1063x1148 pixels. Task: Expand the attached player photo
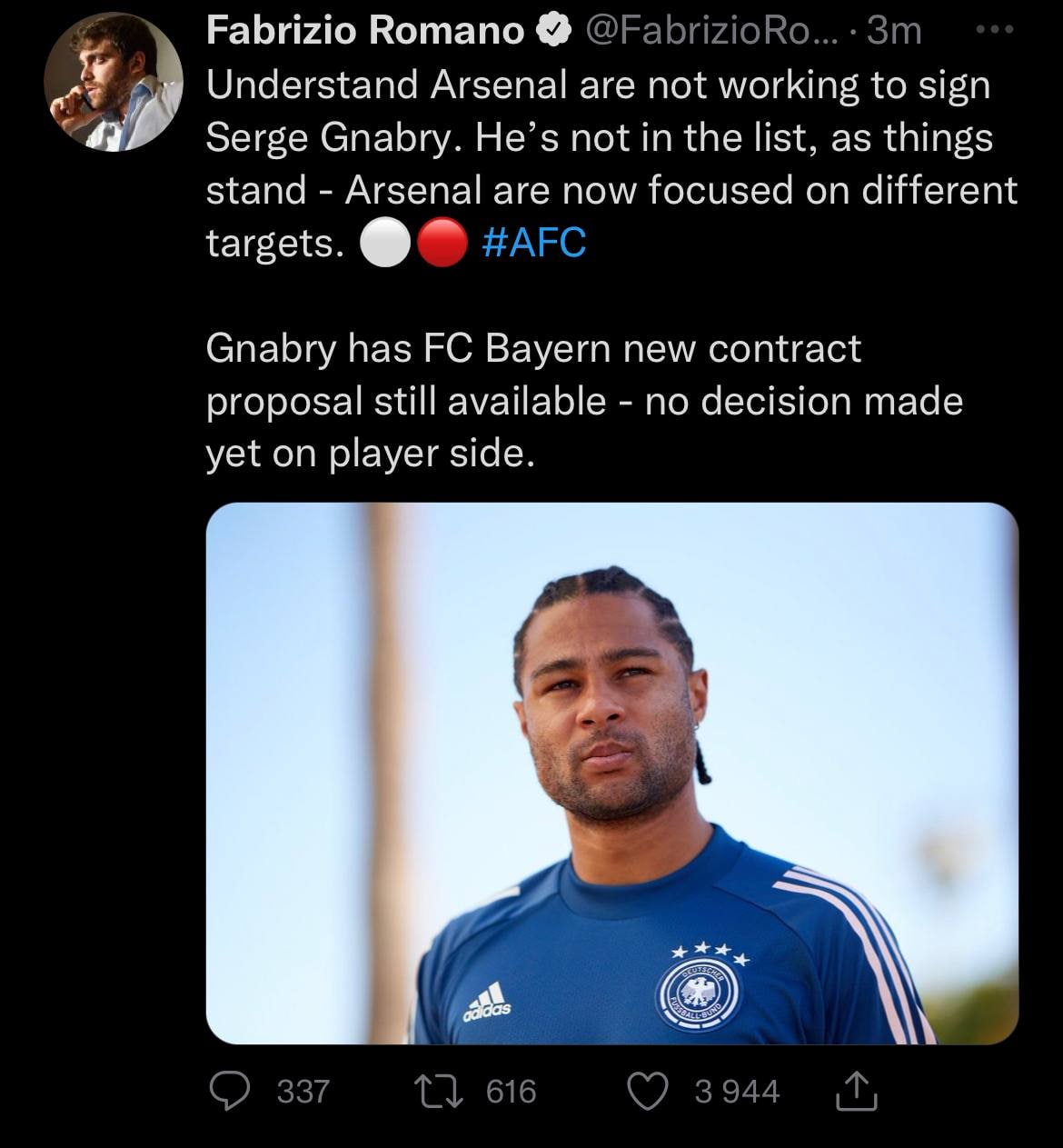click(x=611, y=773)
